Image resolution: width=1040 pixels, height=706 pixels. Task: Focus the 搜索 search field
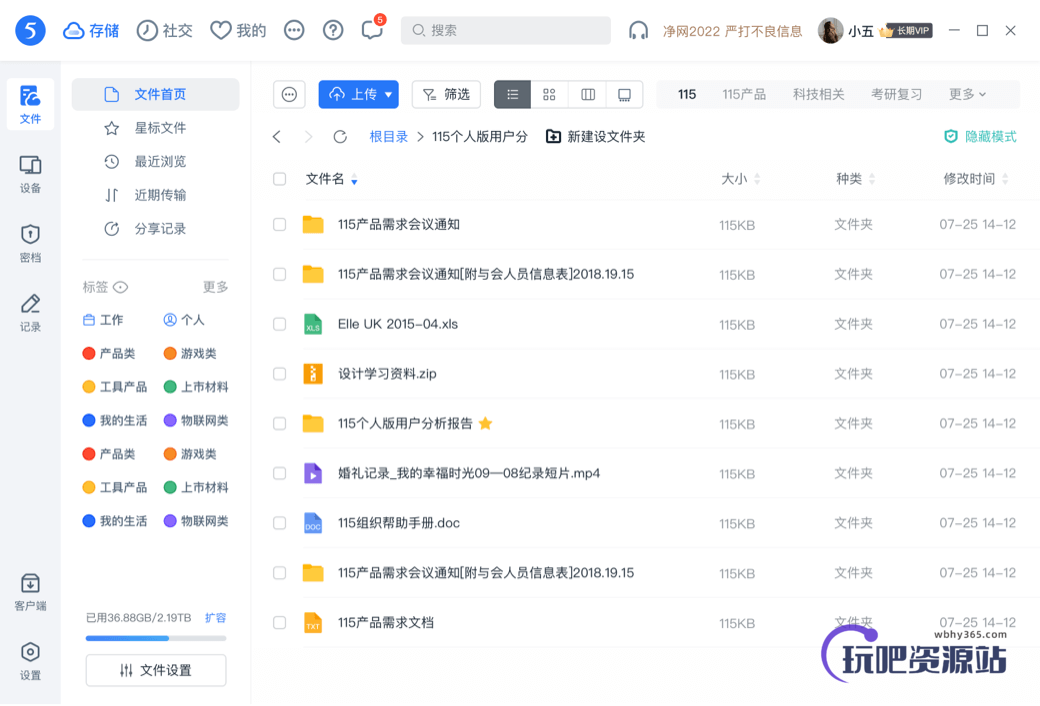tap(505, 31)
